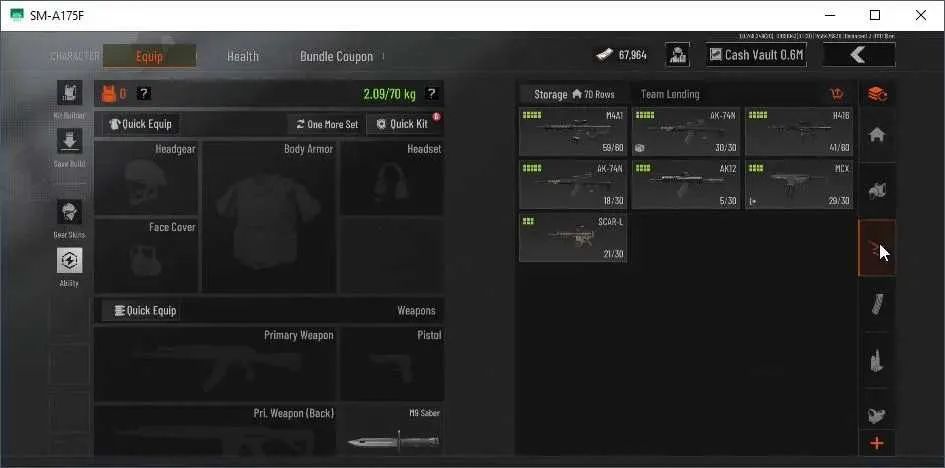
Task: Select the empty Face Cover slot
Action: (x=146, y=255)
